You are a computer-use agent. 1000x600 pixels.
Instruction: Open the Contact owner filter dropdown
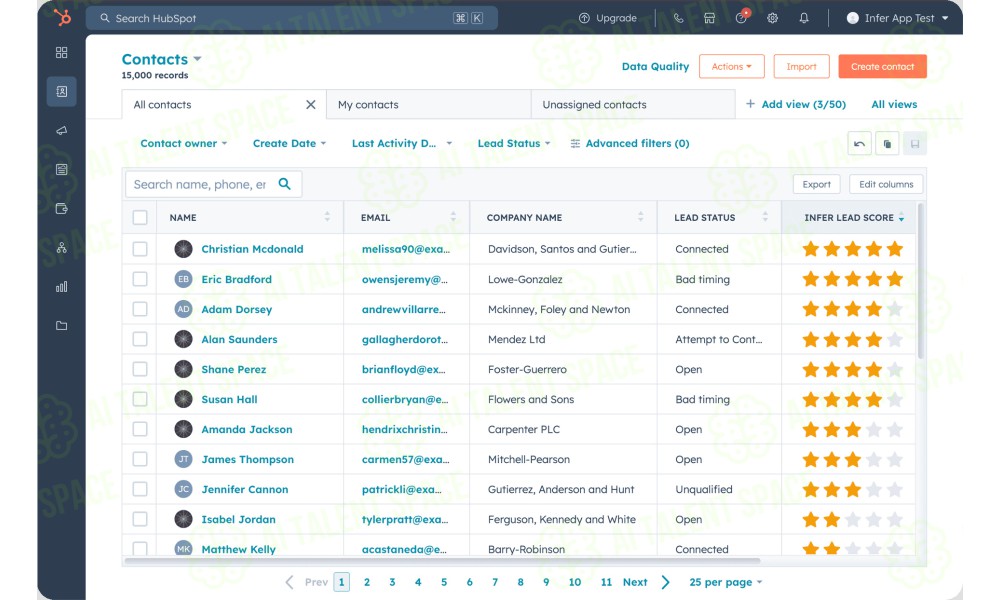pyautogui.click(x=184, y=143)
